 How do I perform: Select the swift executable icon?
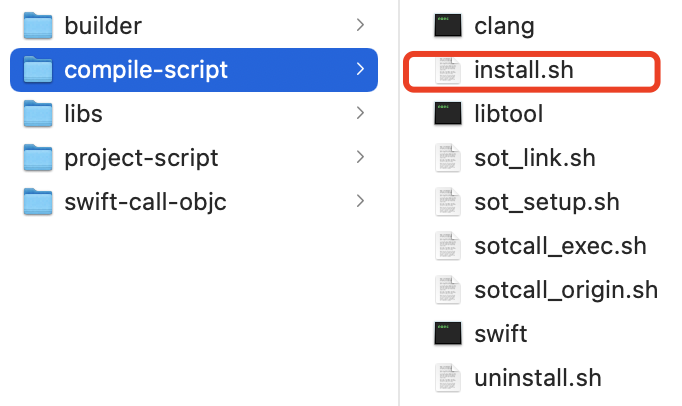(x=448, y=334)
